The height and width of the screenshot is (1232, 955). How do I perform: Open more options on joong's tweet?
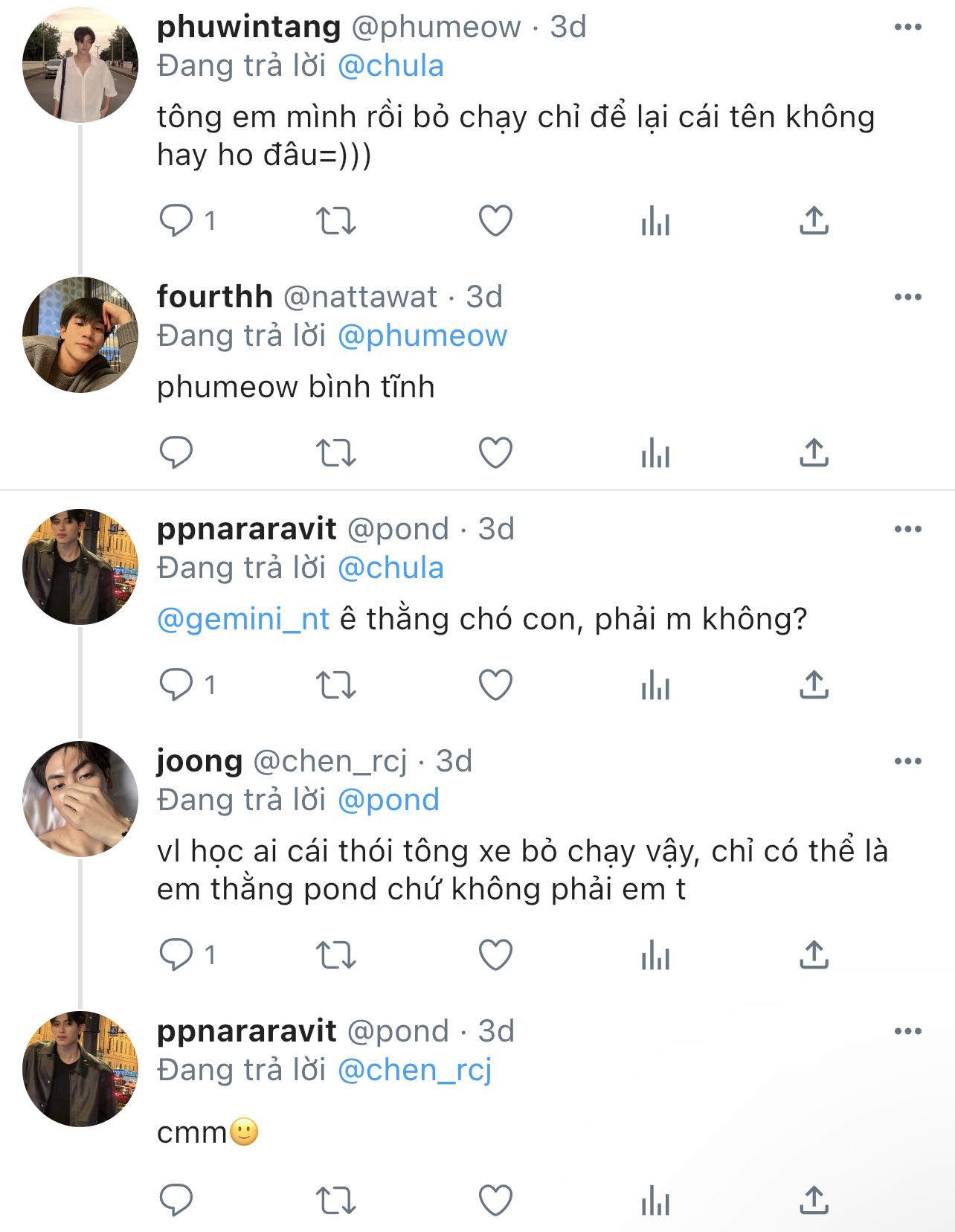coord(907,762)
